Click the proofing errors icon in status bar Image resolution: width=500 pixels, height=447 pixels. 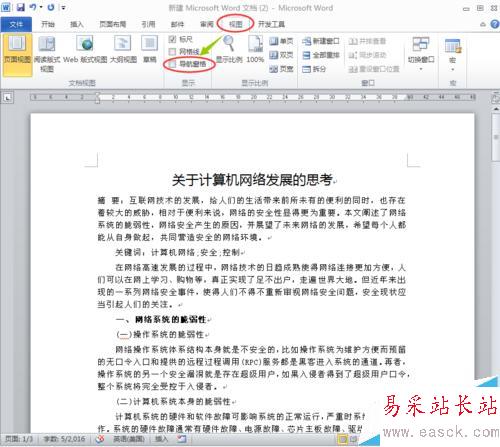click(x=100, y=439)
